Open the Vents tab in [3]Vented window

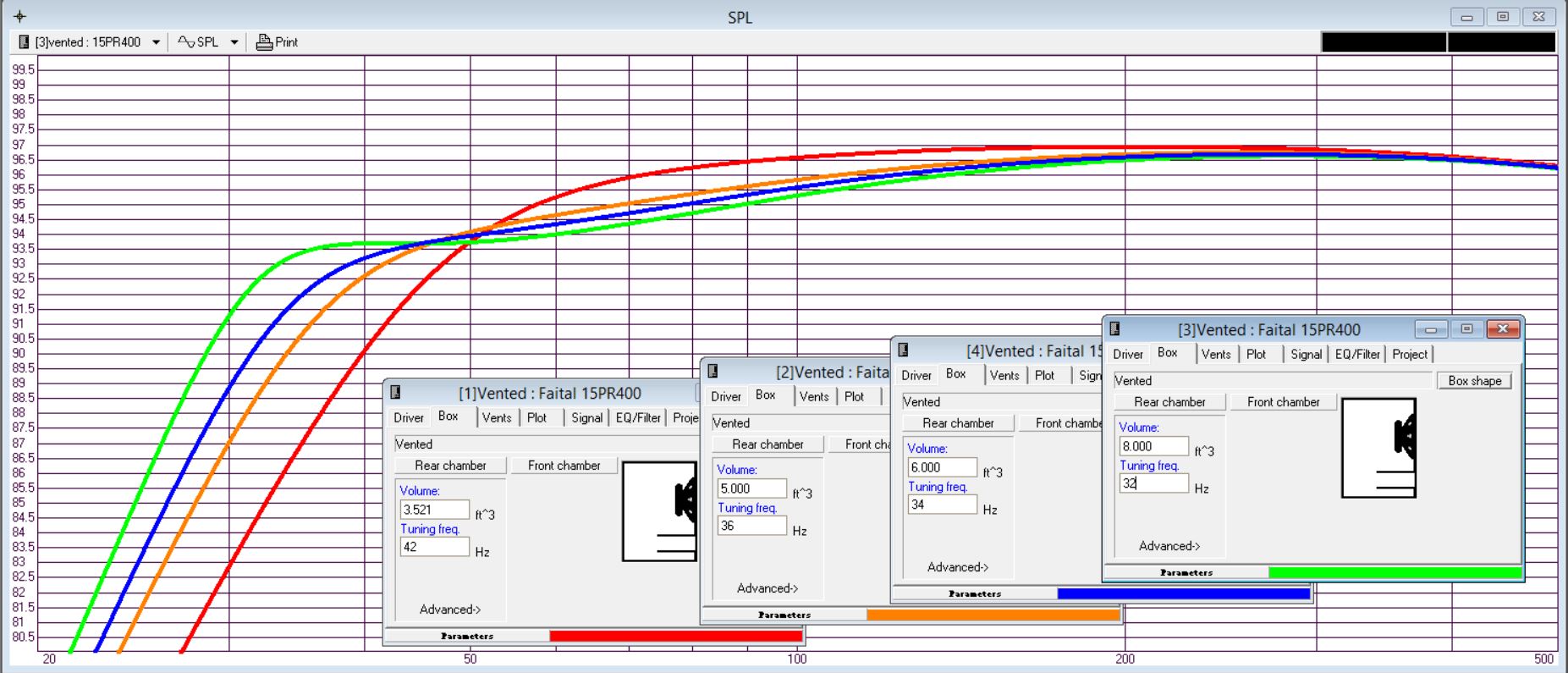pos(1216,355)
